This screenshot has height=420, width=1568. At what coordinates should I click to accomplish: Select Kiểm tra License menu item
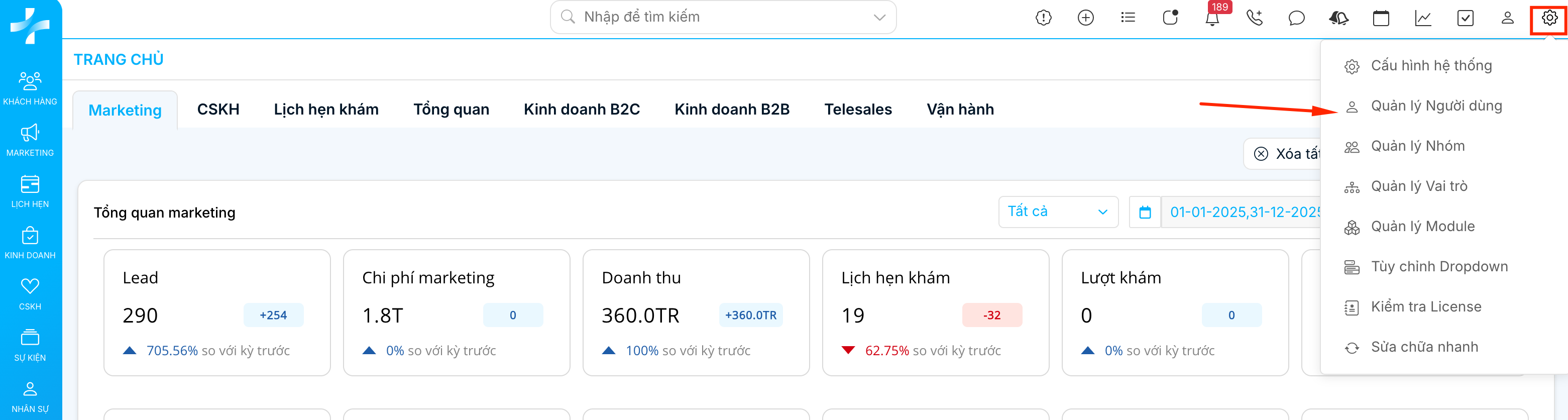point(1425,307)
